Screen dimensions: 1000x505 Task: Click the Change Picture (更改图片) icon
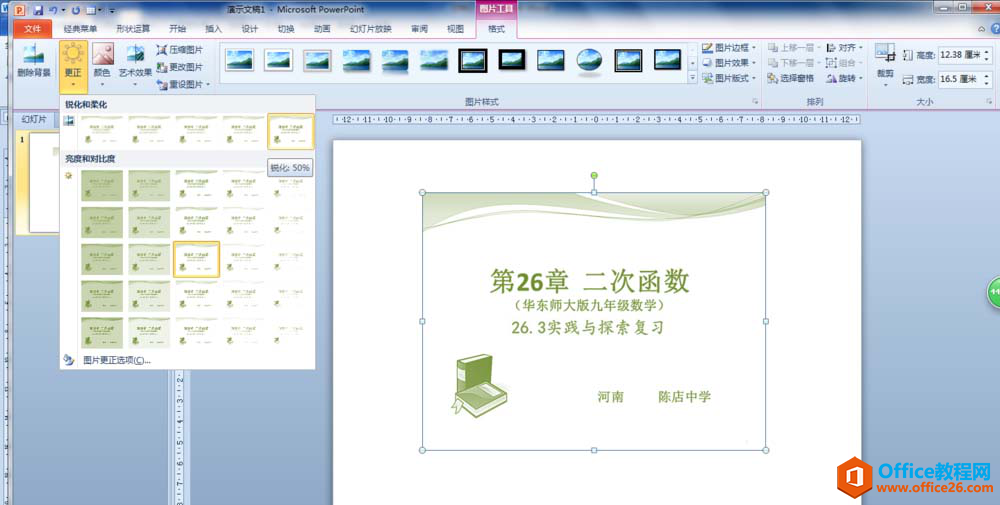click(161, 67)
